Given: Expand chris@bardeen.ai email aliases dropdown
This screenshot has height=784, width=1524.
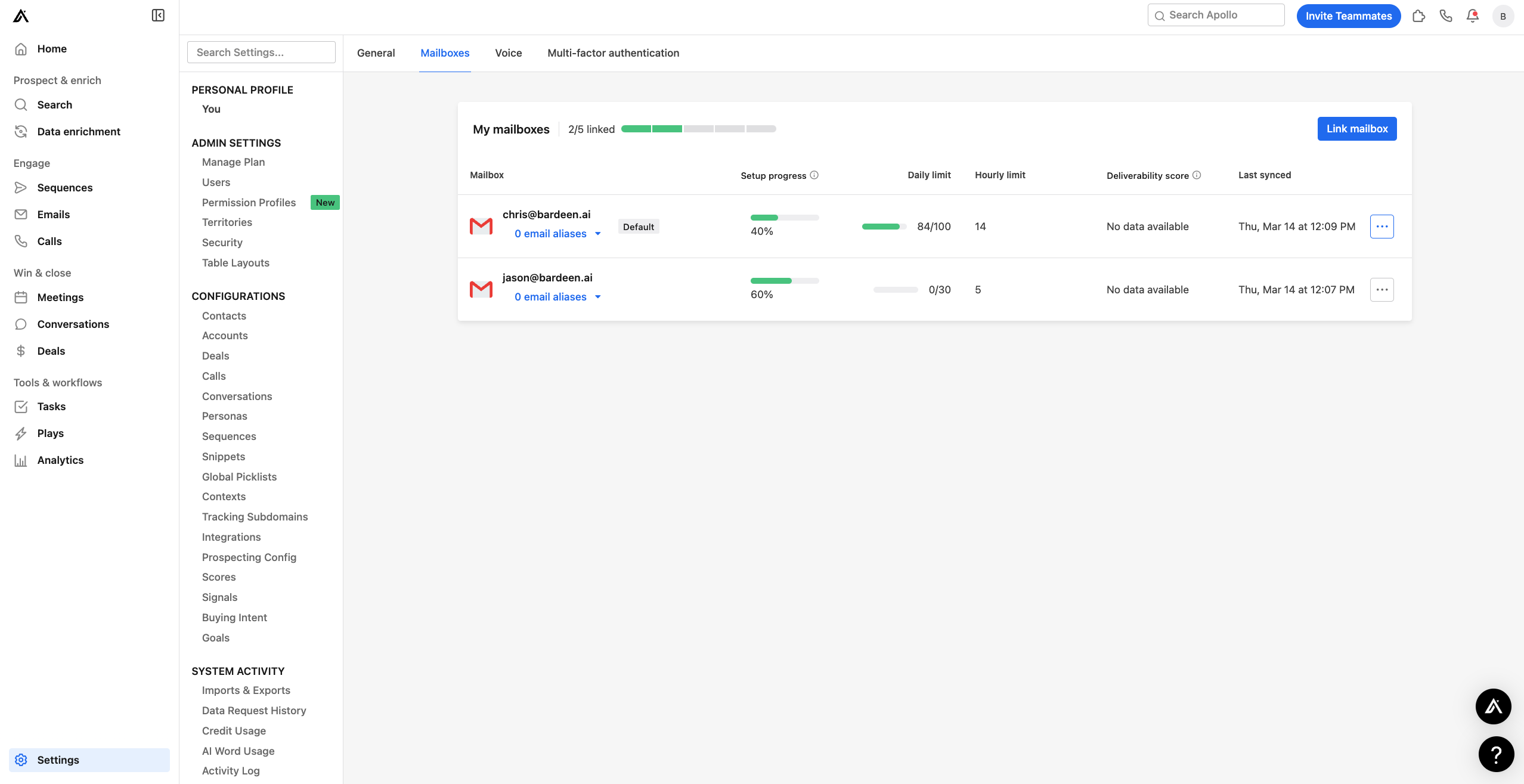Looking at the screenshot, I should 557,234.
